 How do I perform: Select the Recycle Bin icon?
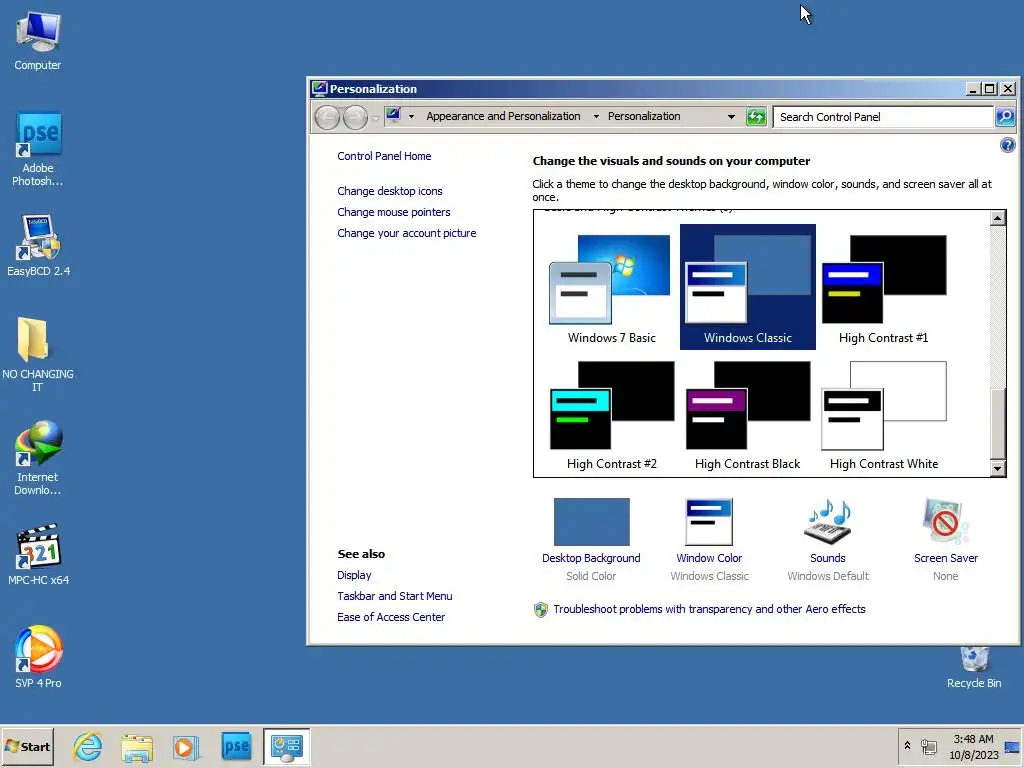click(x=974, y=667)
